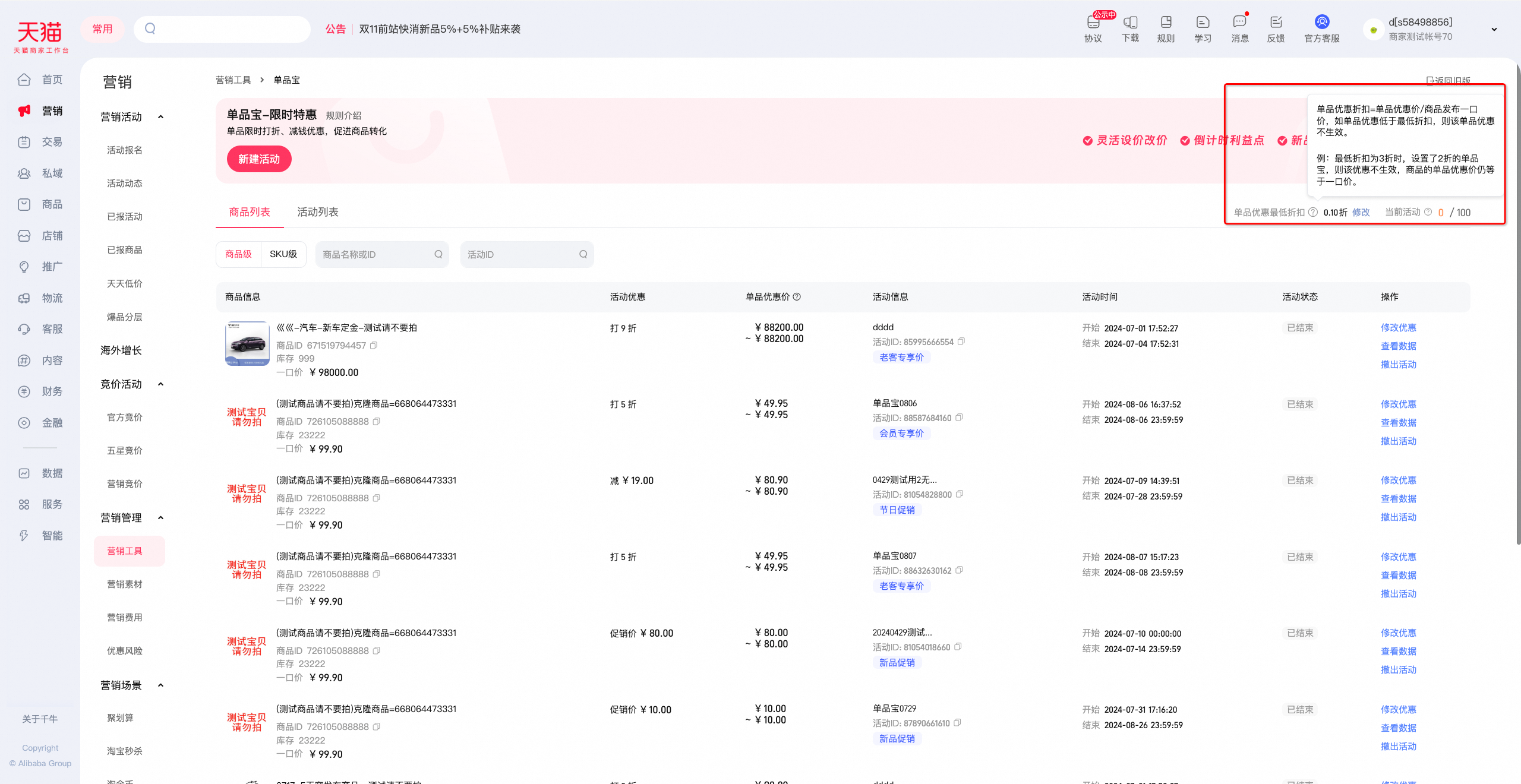Click 修改 link for minimum discount

click(x=1361, y=212)
